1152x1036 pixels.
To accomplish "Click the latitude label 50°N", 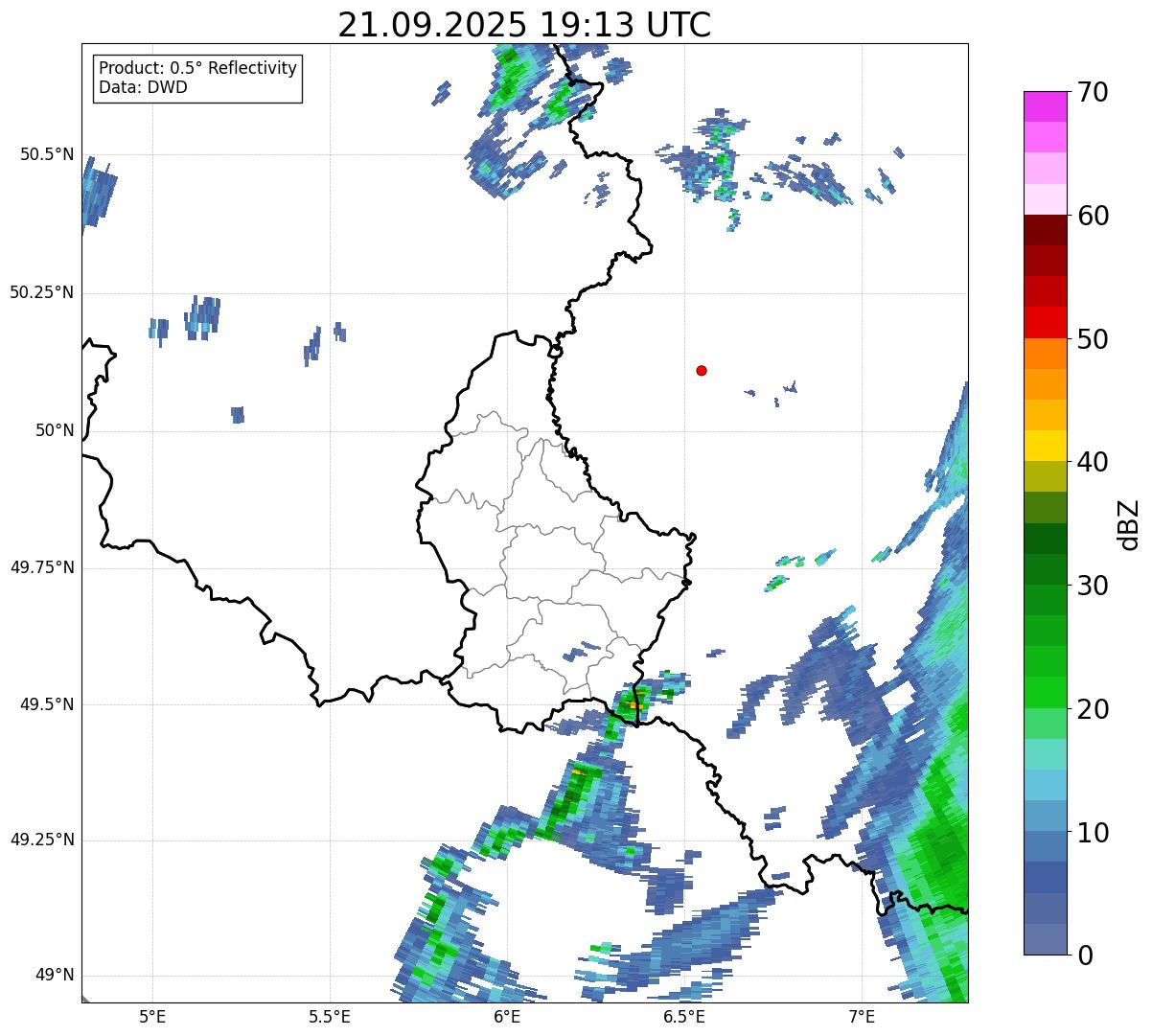I will (55, 430).
